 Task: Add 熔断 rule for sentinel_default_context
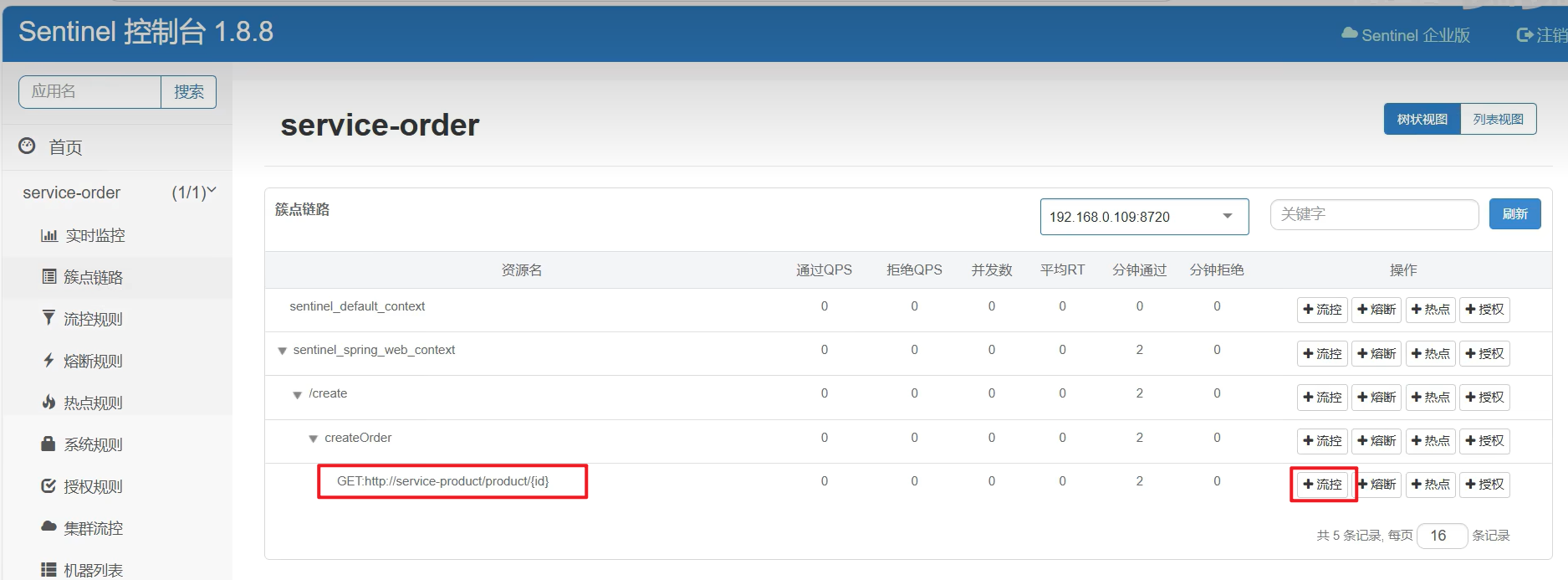(1376, 310)
